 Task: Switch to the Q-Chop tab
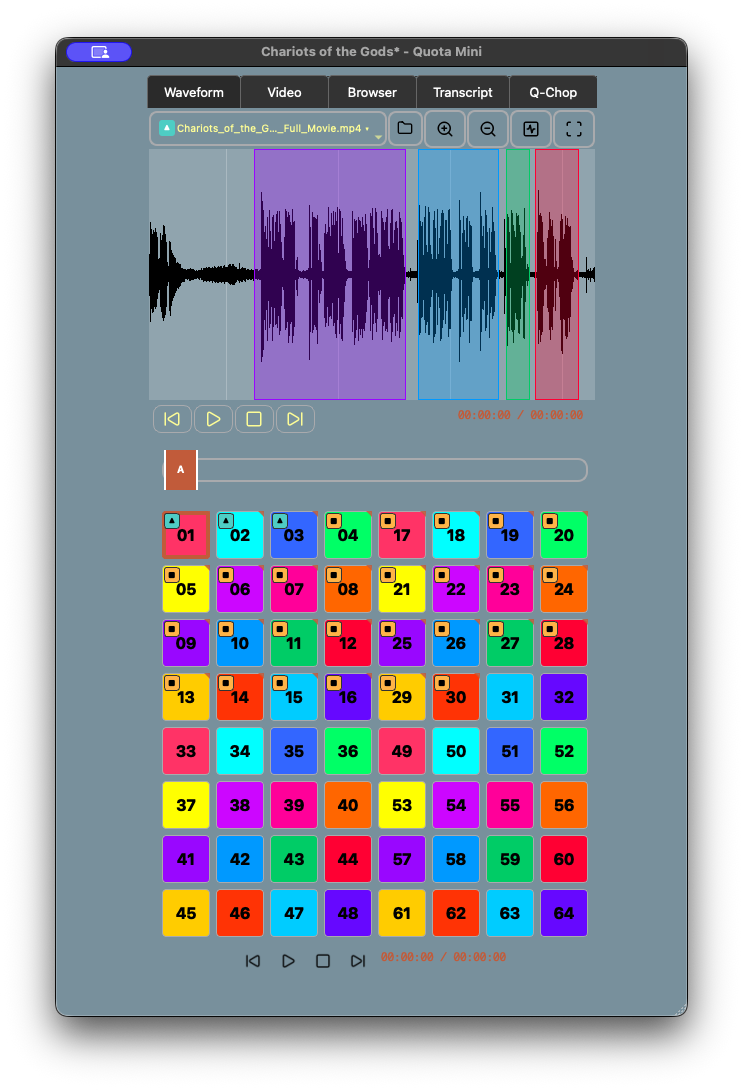click(x=553, y=92)
